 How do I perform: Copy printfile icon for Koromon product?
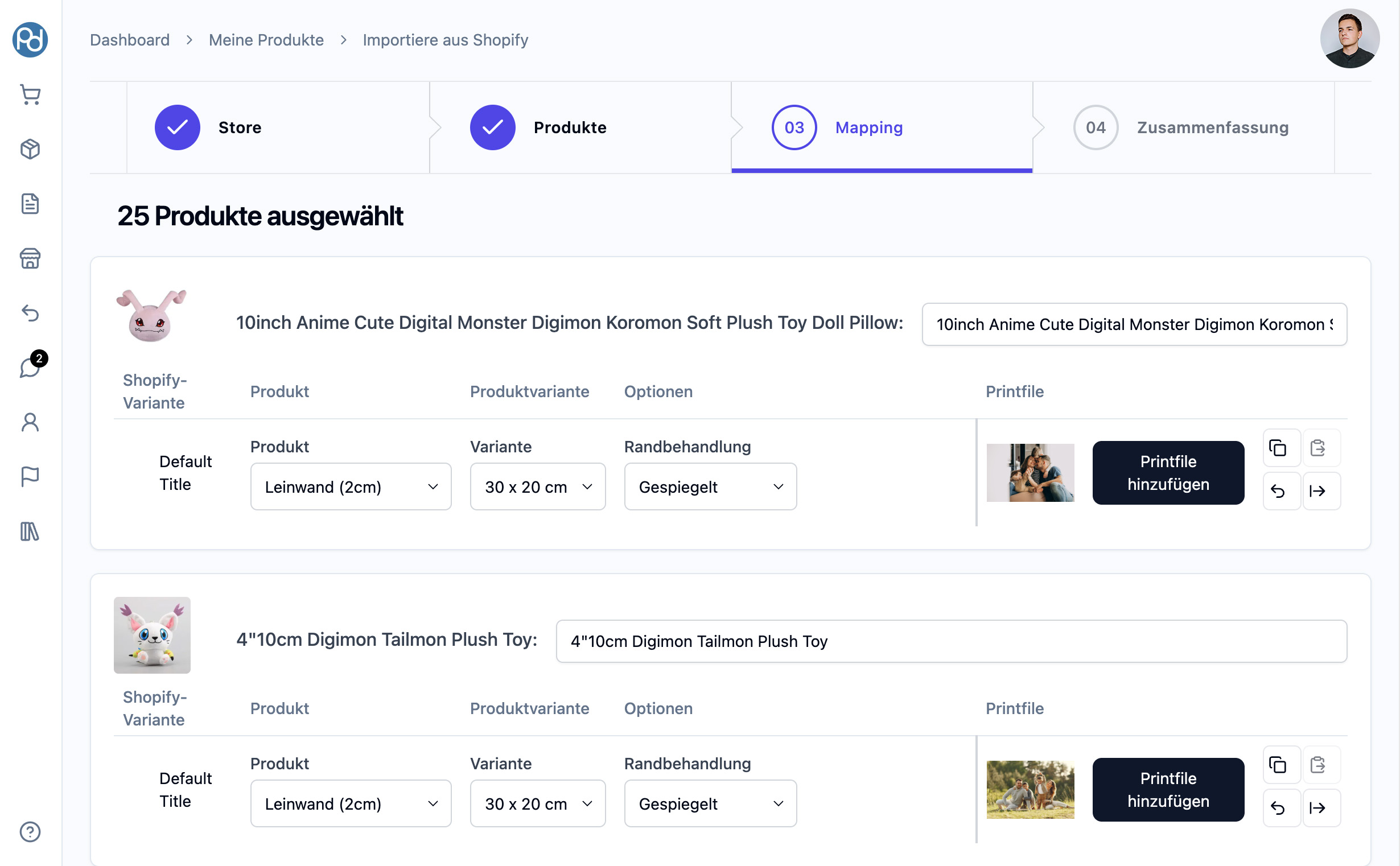[1278, 447]
